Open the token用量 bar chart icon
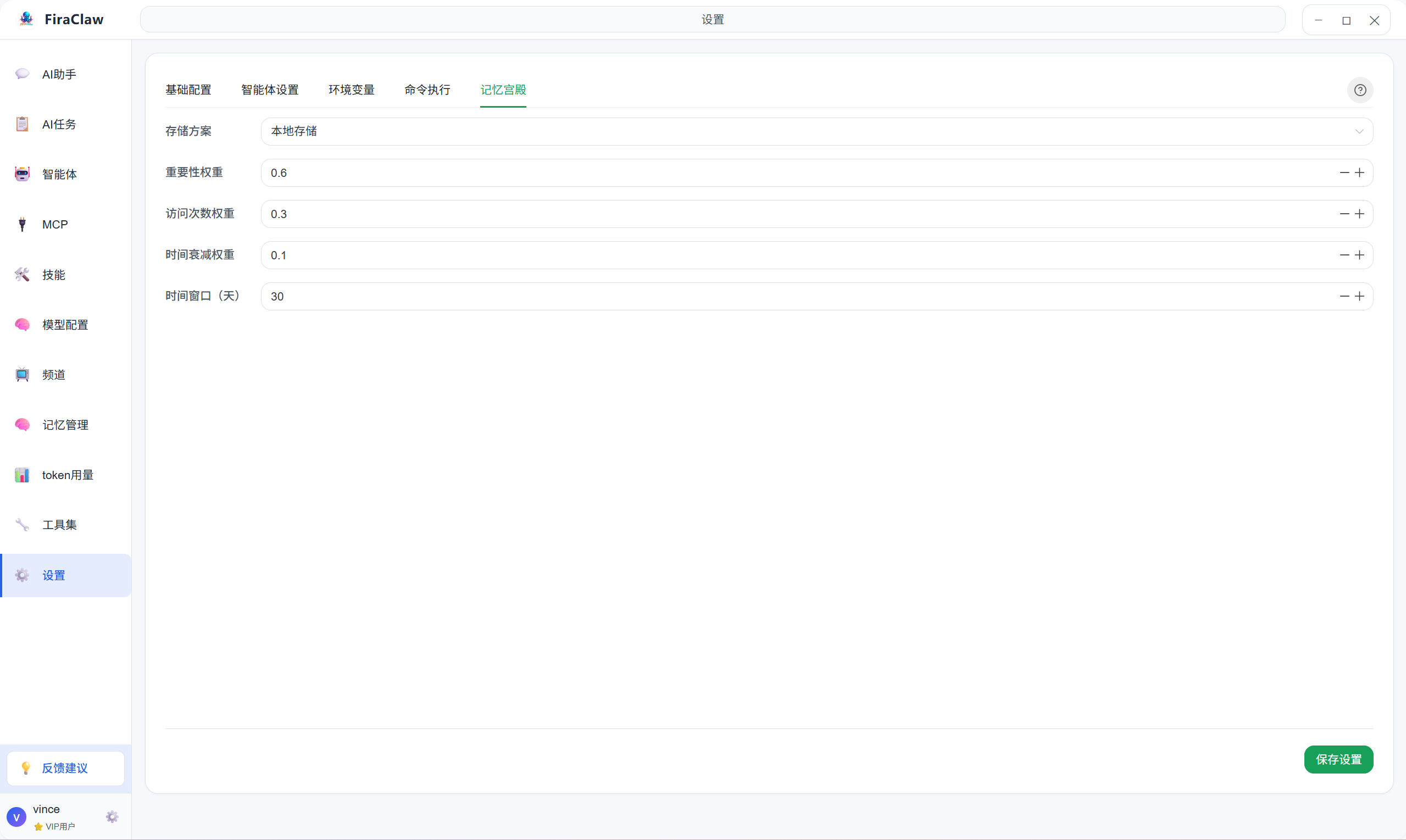 (x=22, y=475)
